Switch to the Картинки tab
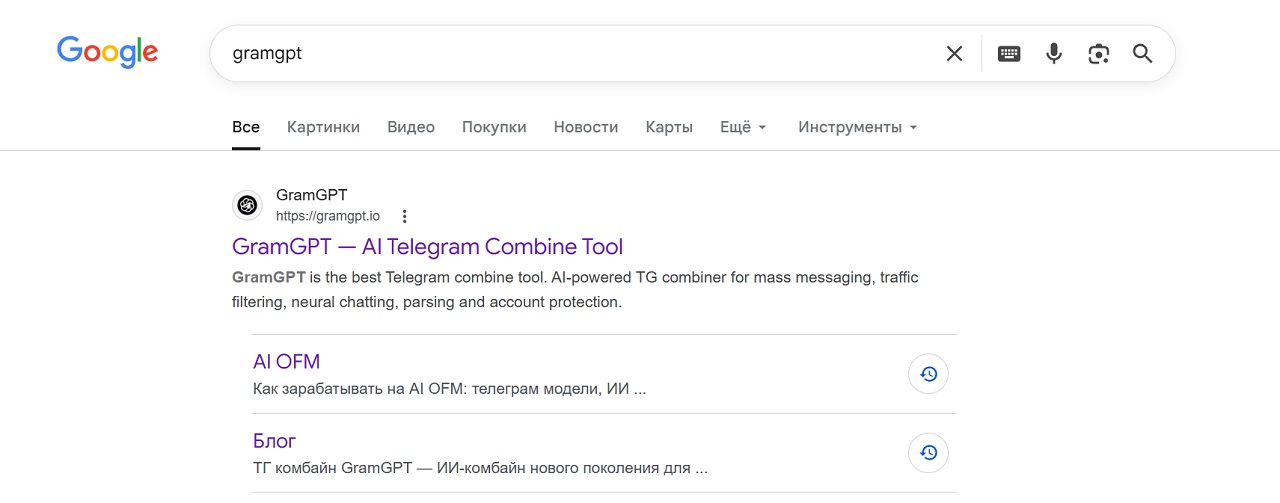This screenshot has width=1280, height=503. point(323,127)
